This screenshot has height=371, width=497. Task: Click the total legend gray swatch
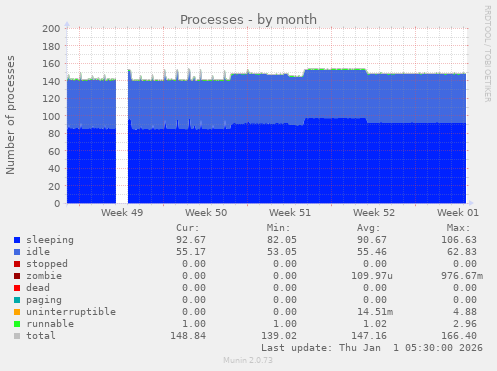click(17, 336)
